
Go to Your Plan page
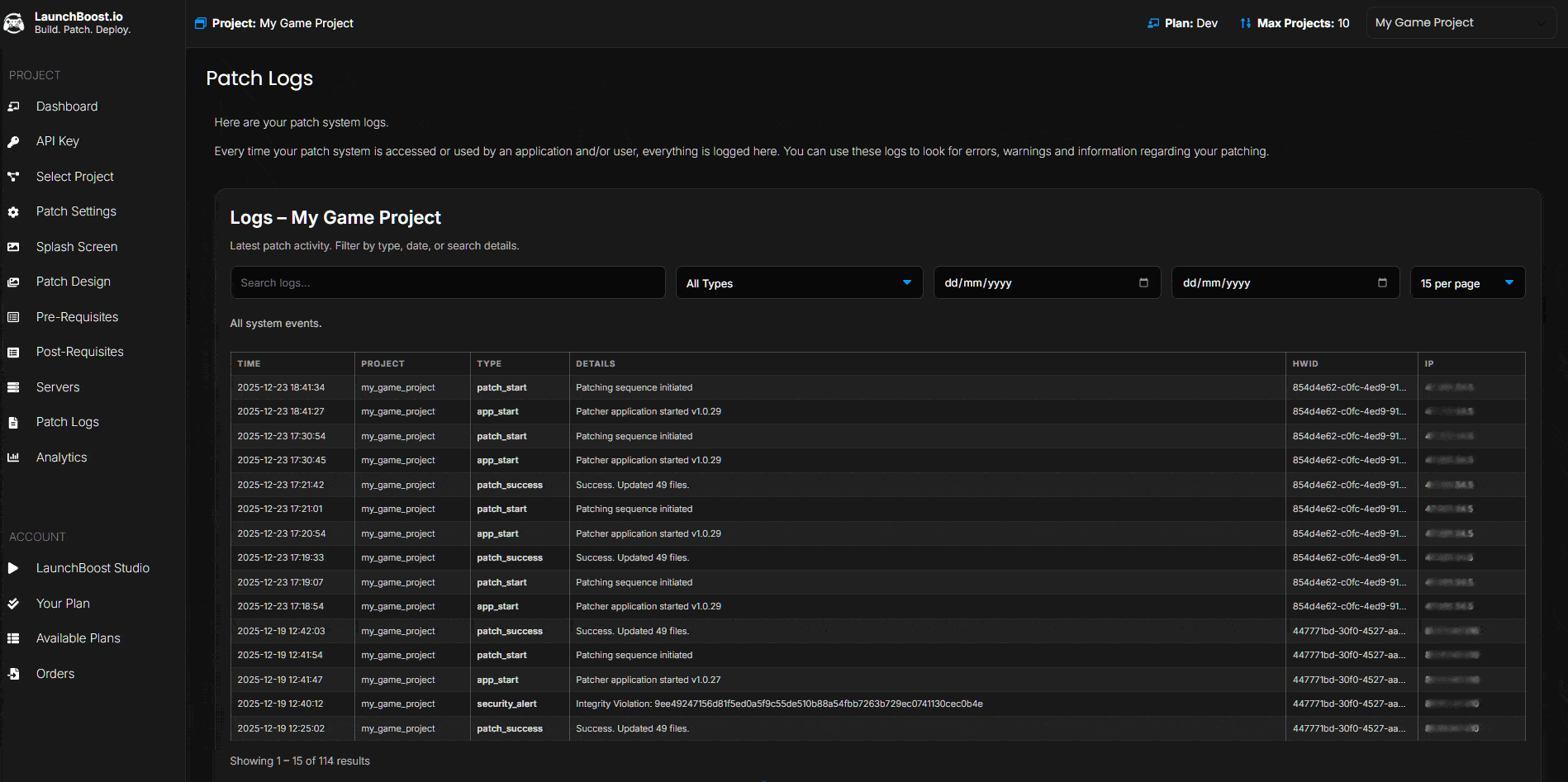coord(63,604)
